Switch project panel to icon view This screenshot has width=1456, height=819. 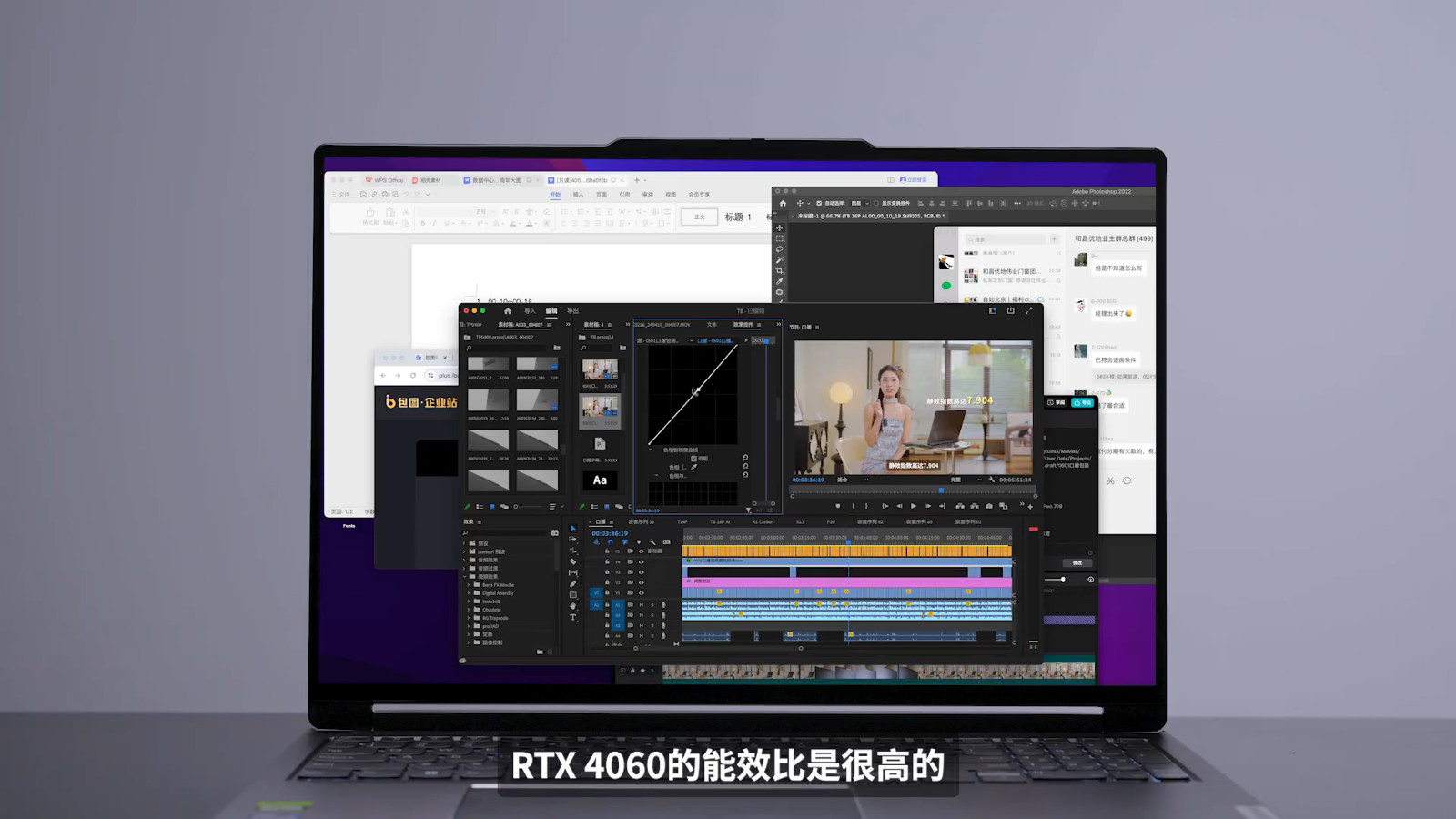click(492, 507)
